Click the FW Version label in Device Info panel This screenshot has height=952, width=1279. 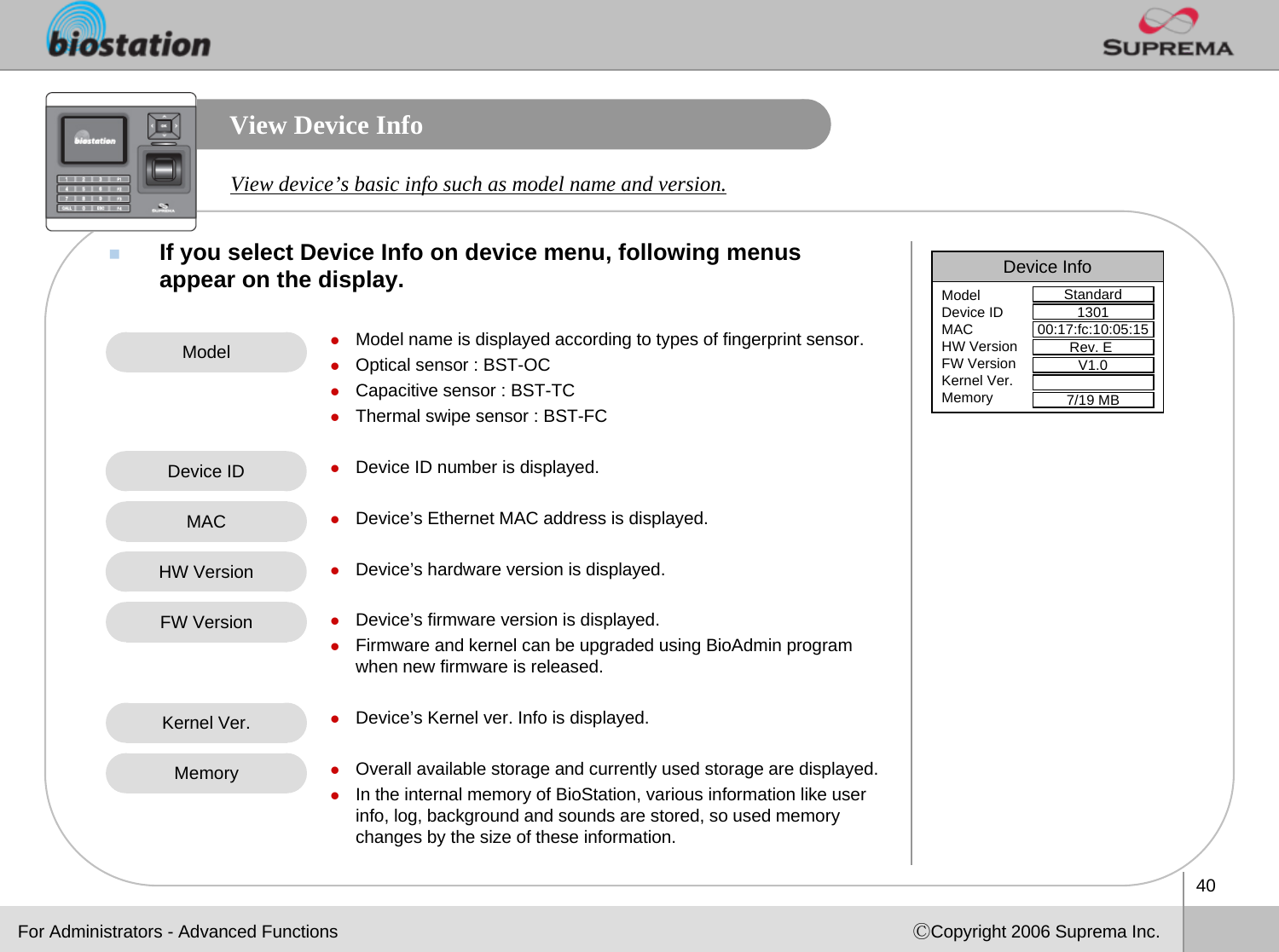978,363
